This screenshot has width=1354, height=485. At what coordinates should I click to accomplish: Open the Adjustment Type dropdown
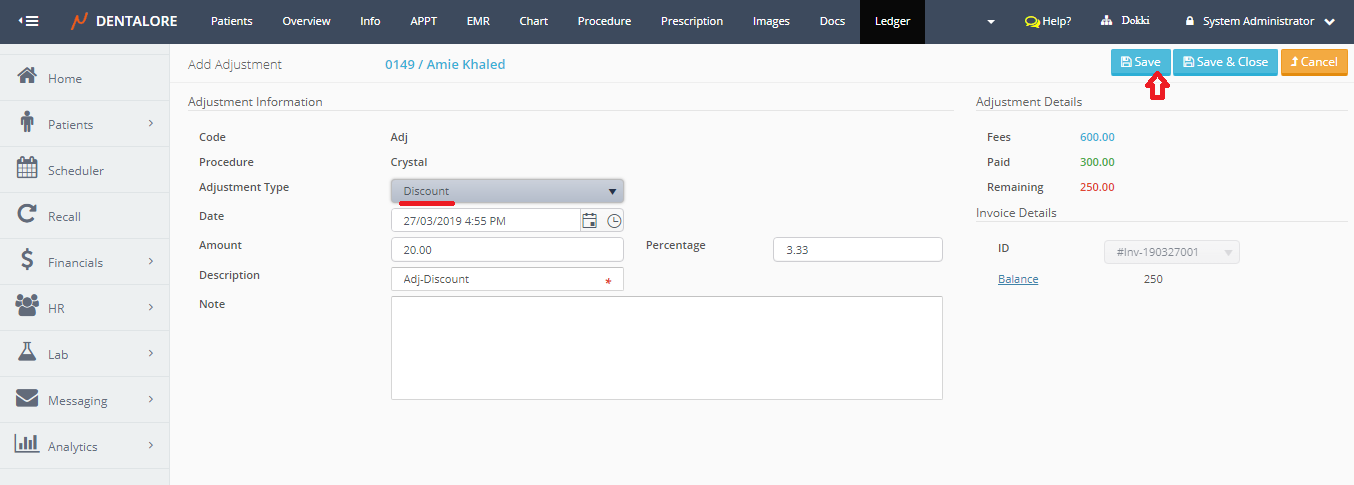[507, 191]
